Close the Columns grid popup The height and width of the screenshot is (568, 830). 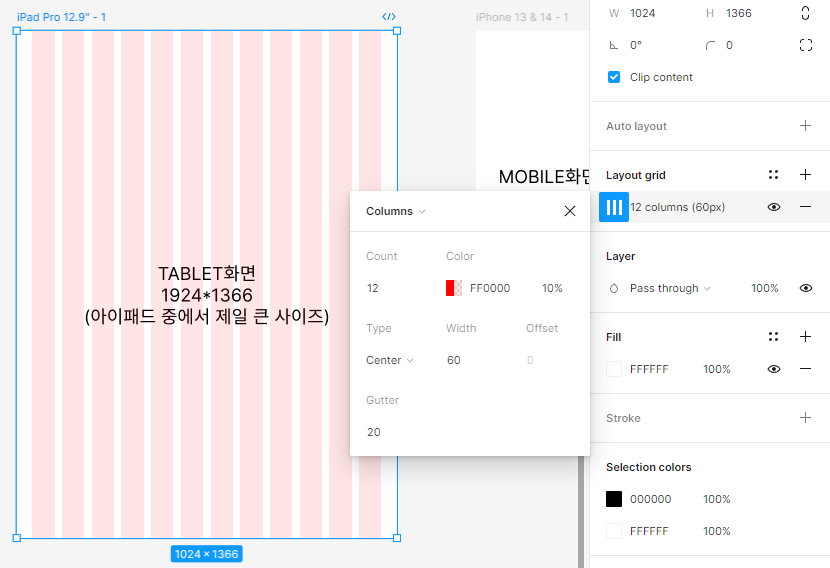point(570,211)
